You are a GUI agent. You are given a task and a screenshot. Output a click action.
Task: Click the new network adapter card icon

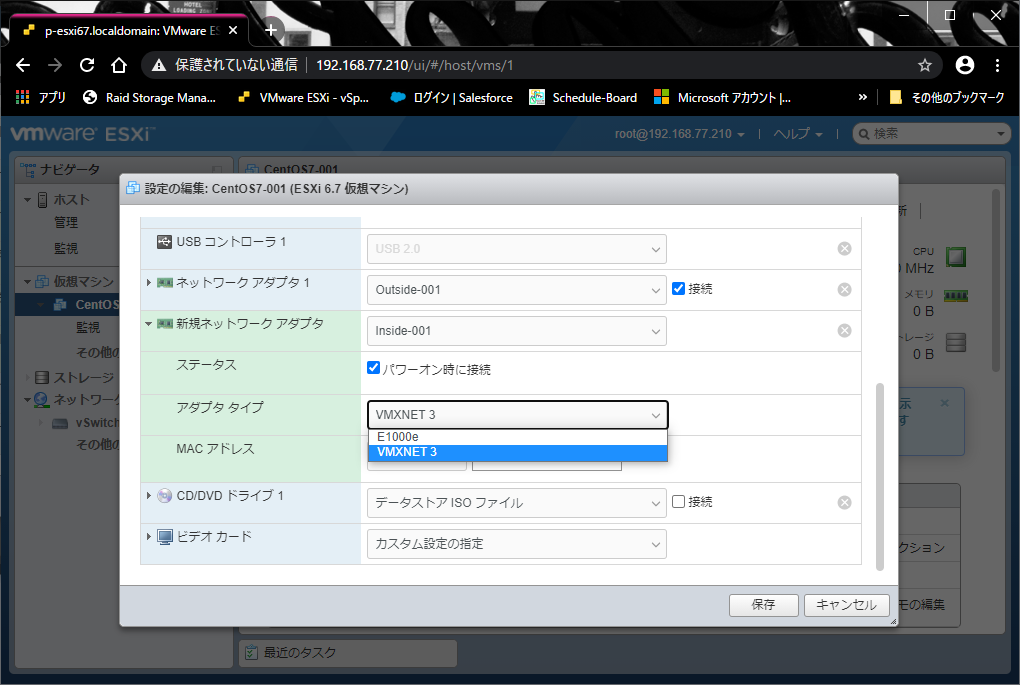click(x=165, y=324)
